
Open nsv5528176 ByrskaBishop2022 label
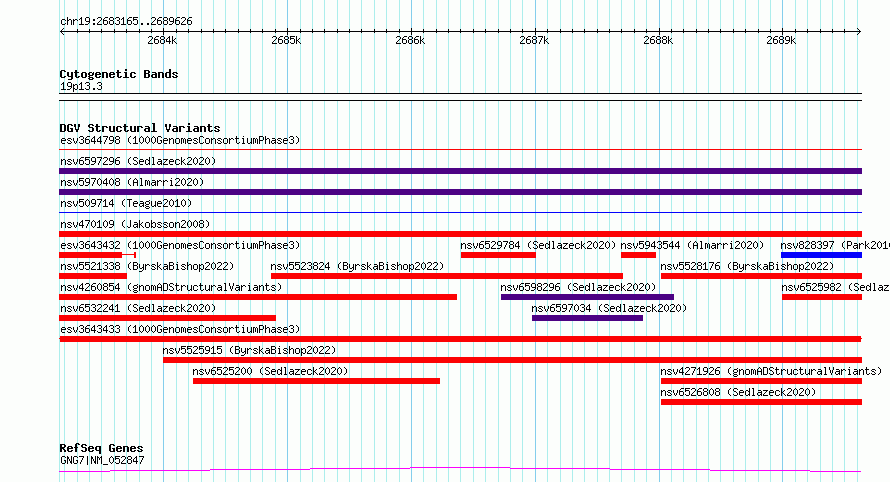(x=747, y=266)
